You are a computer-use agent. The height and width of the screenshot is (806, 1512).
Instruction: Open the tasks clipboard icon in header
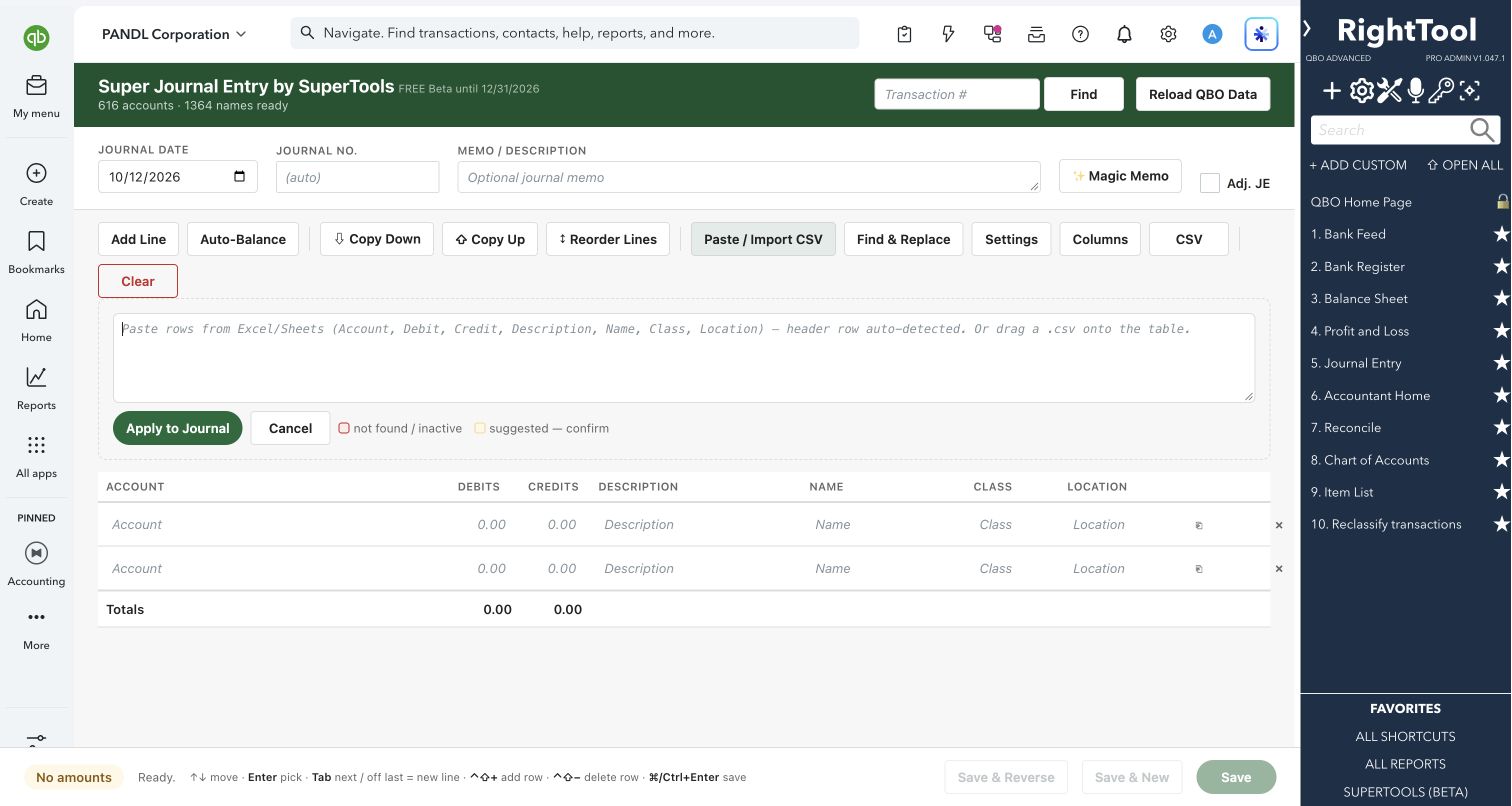point(904,34)
